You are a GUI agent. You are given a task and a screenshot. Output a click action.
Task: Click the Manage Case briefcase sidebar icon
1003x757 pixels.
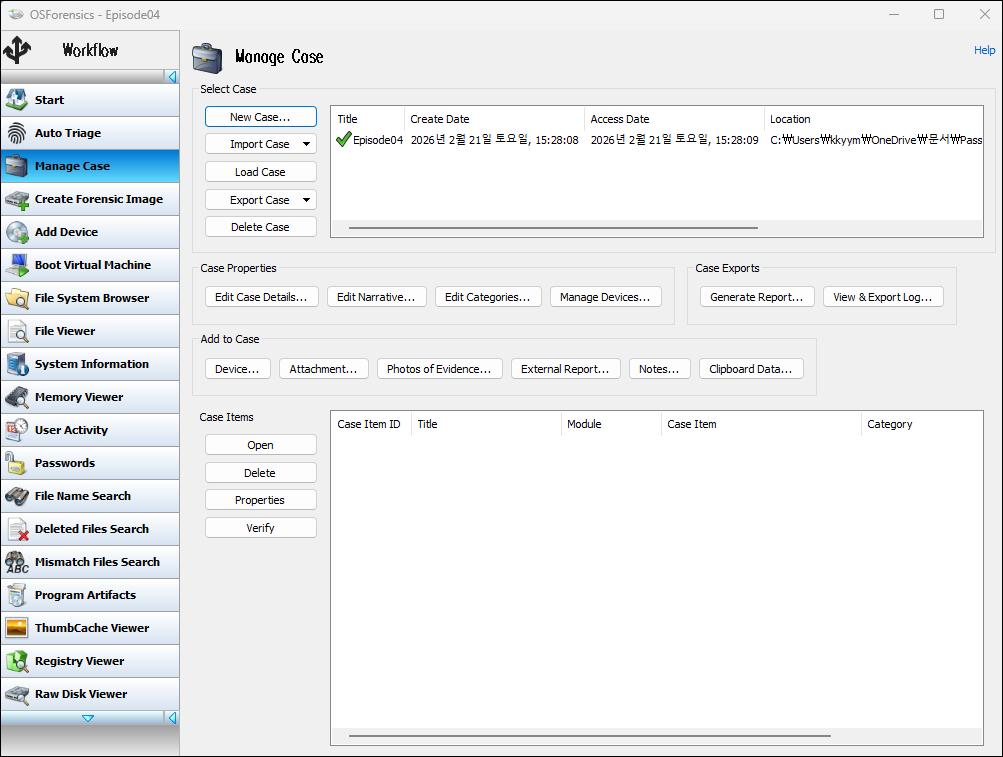click(x=17, y=166)
